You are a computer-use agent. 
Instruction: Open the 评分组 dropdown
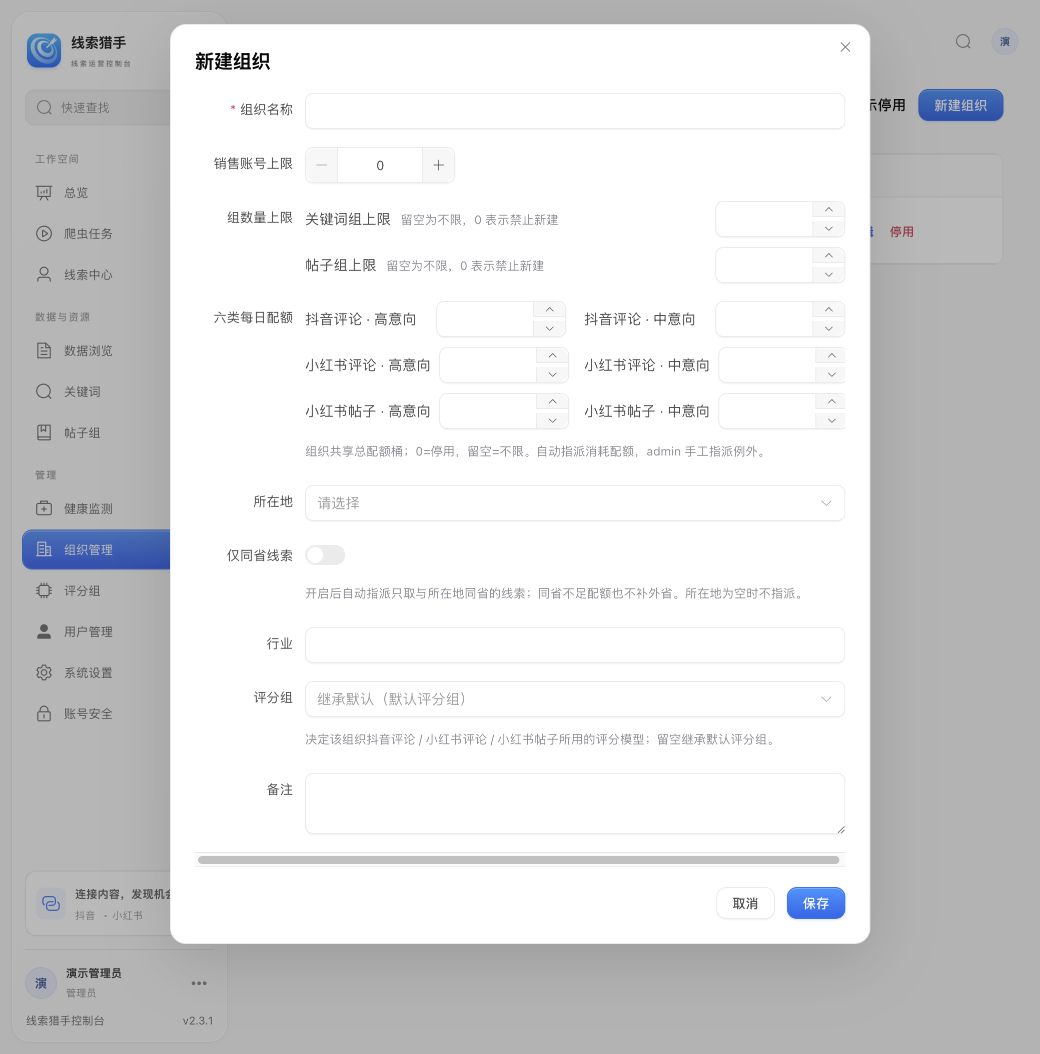click(575, 699)
